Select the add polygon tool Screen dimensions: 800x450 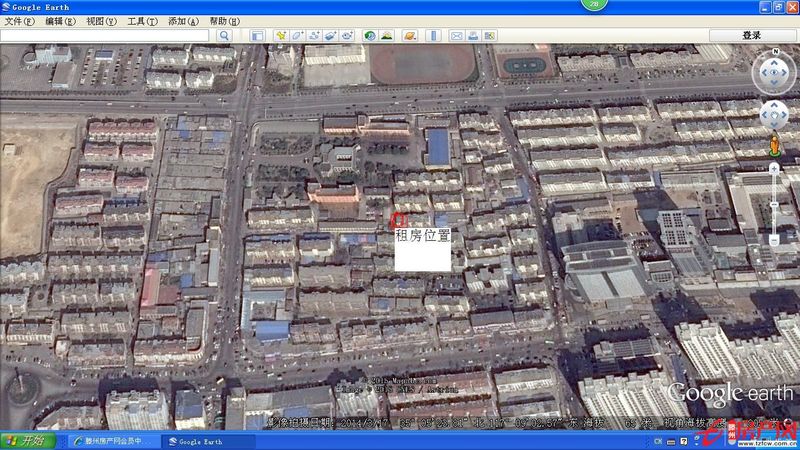point(298,36)
